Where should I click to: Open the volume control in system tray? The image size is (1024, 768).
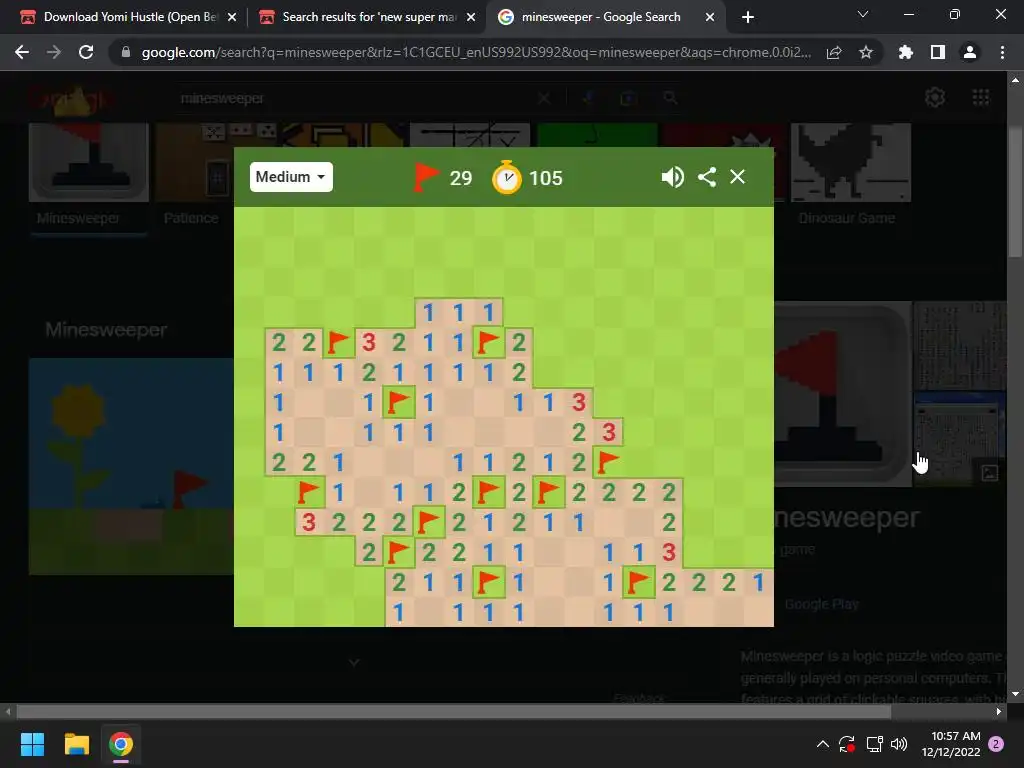point(899,744)
